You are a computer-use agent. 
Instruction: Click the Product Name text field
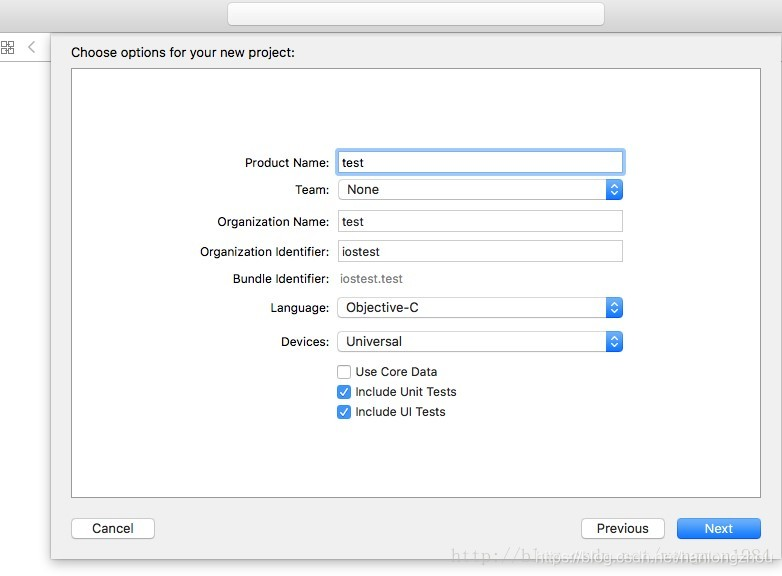(480, 163)
